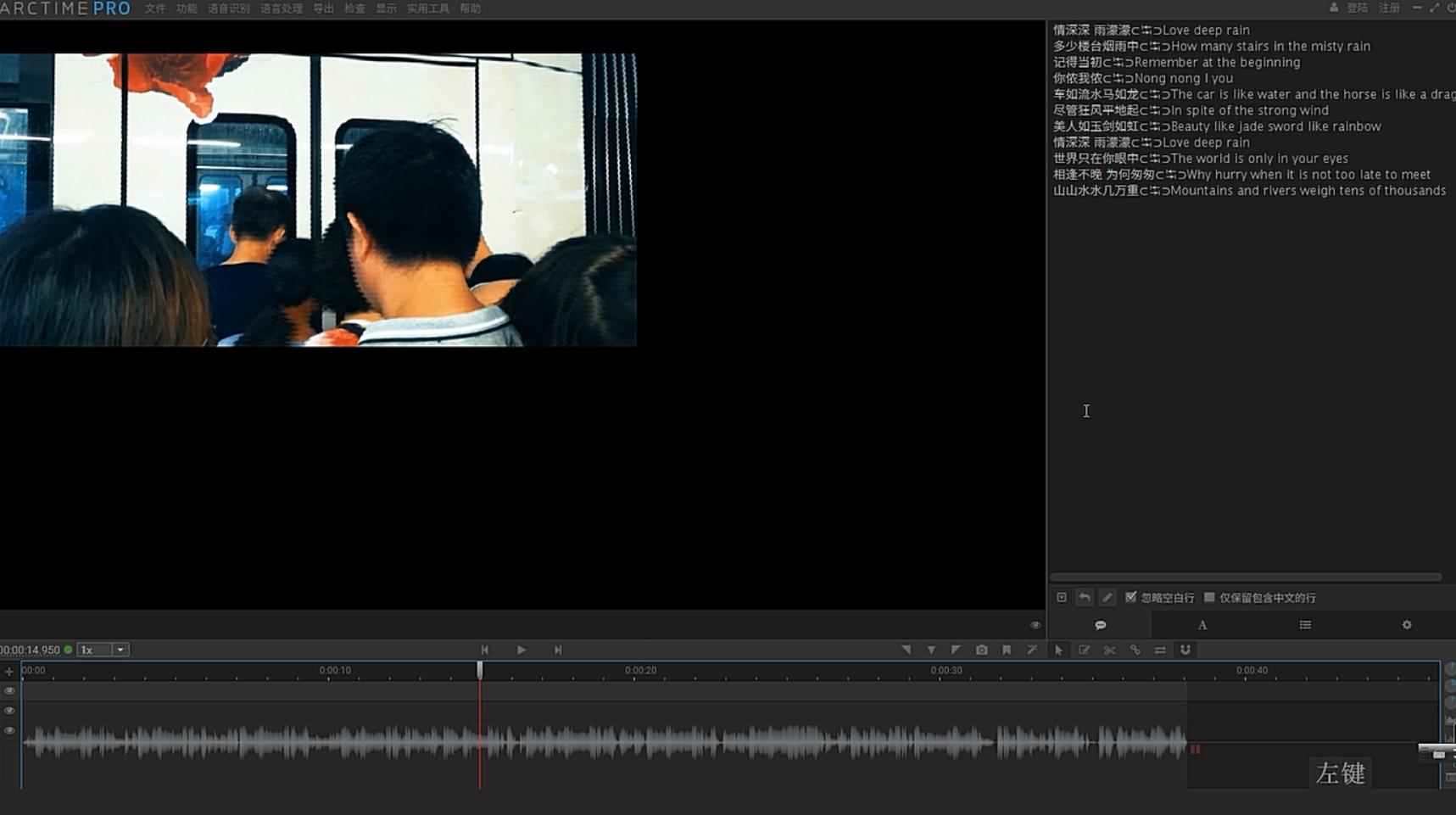1456x815 pixels.
Task: Toggle the first track's eye visibility icon
Action: 10,691
